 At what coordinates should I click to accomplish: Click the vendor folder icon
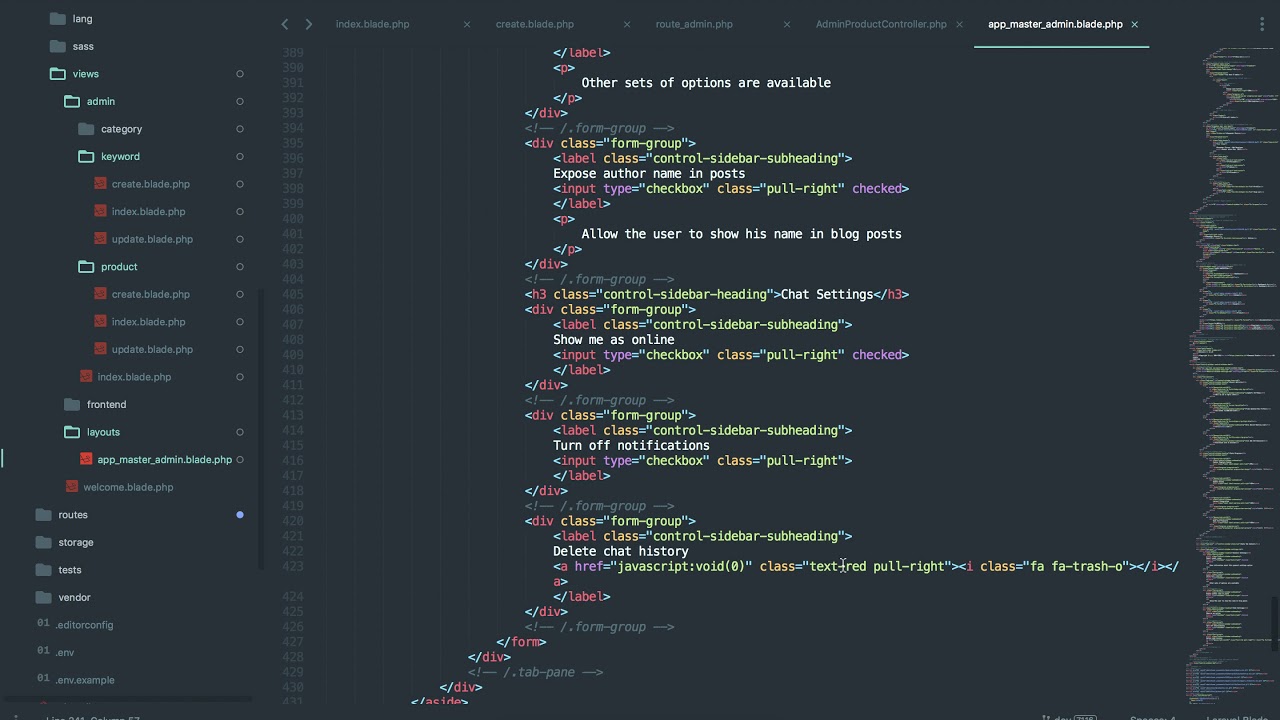(x=43, y=597)
